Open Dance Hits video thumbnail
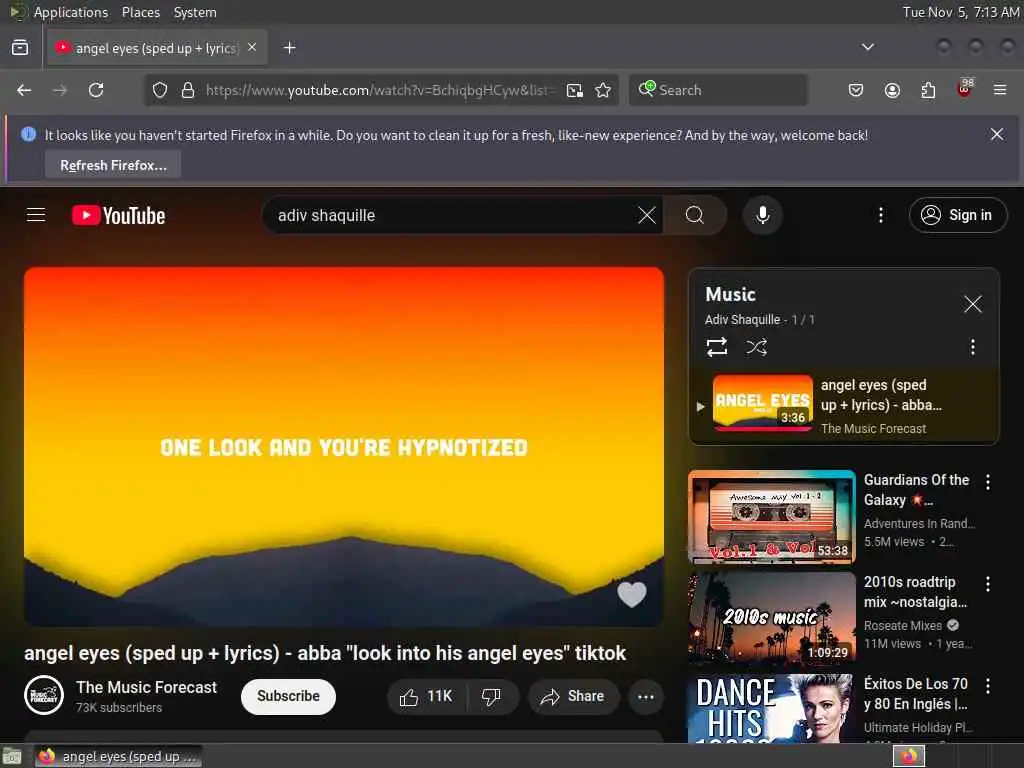The image size is (1024, 768). pos(771,709)
